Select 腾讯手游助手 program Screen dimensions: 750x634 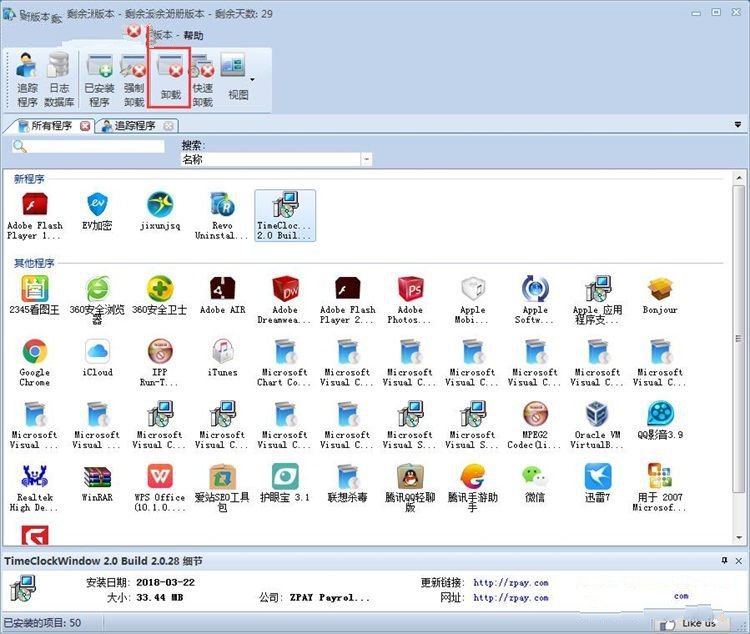pos(473,488)
